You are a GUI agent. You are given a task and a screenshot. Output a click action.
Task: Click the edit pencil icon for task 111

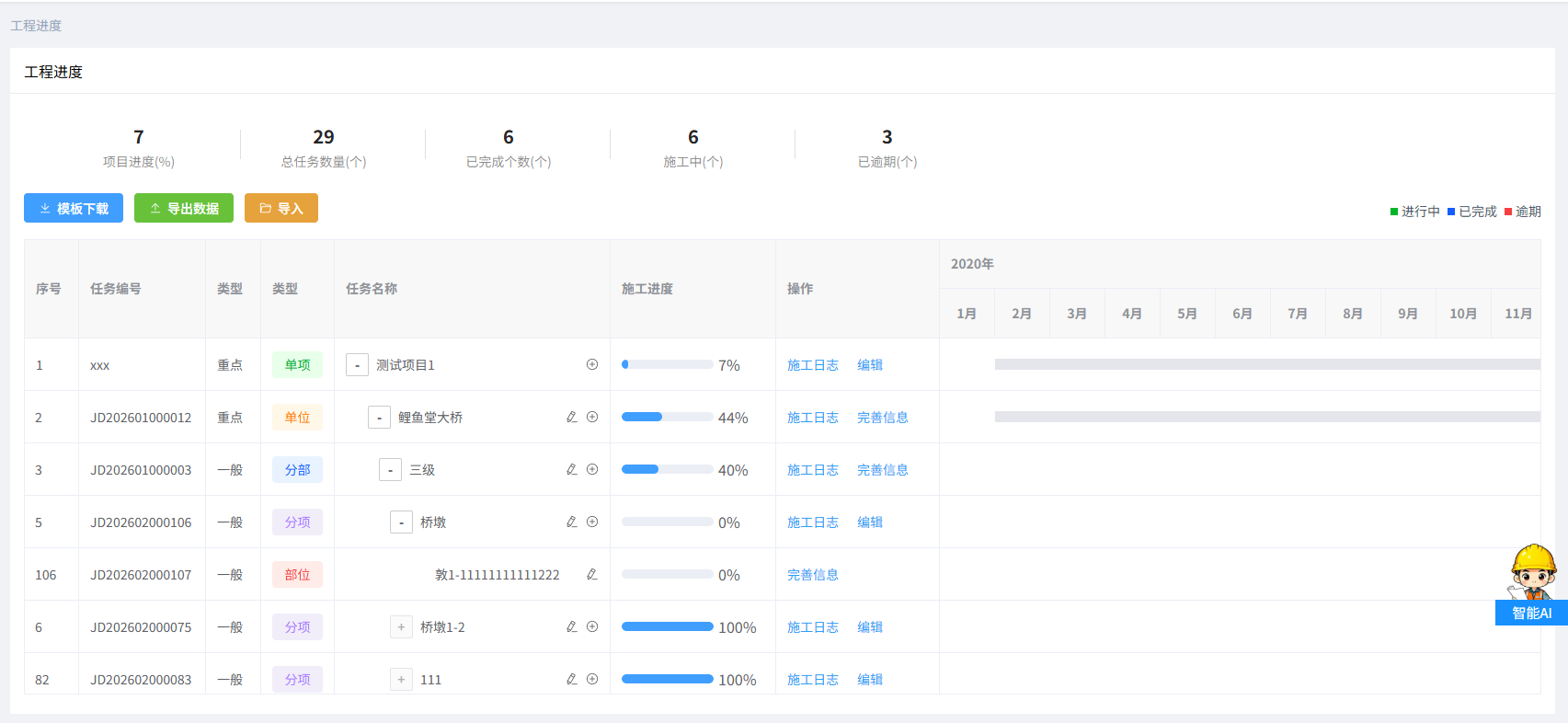click(572, 679)
